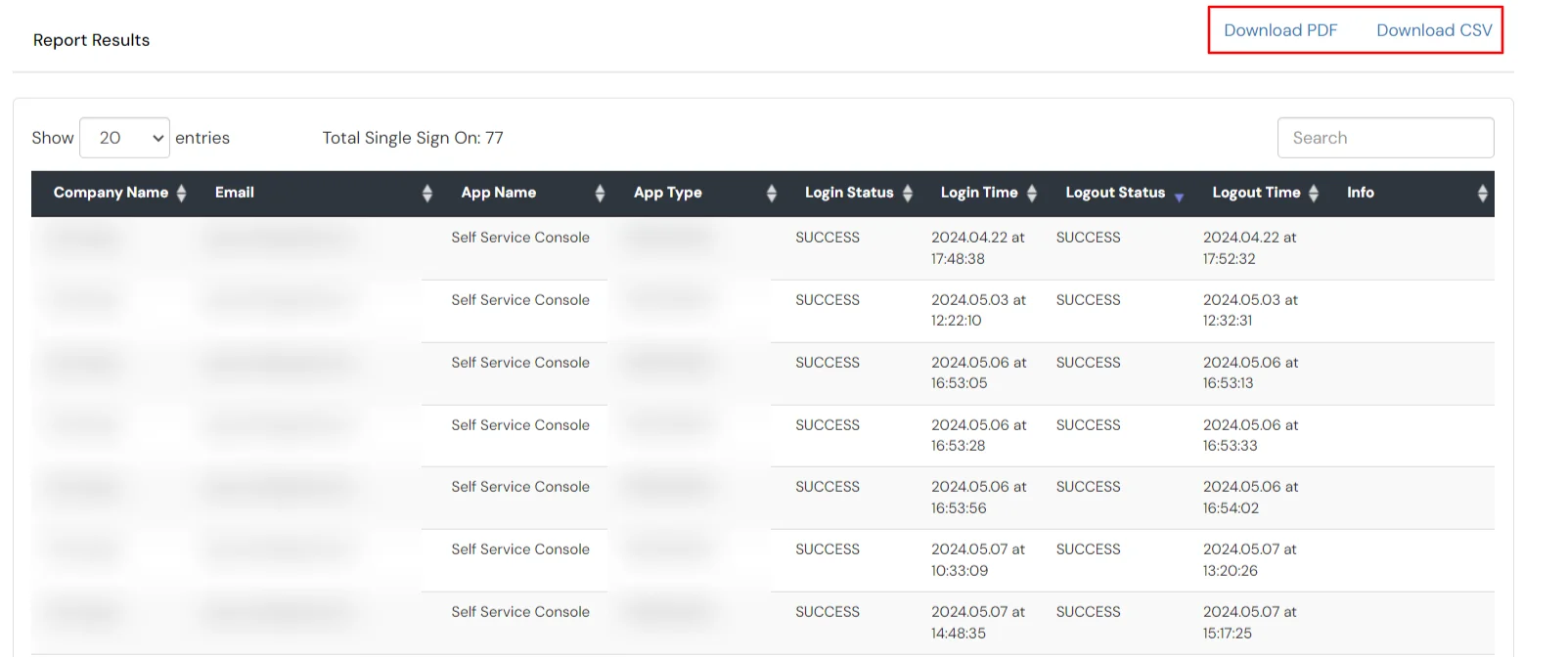Click the Company Name column header

(111, 193)
